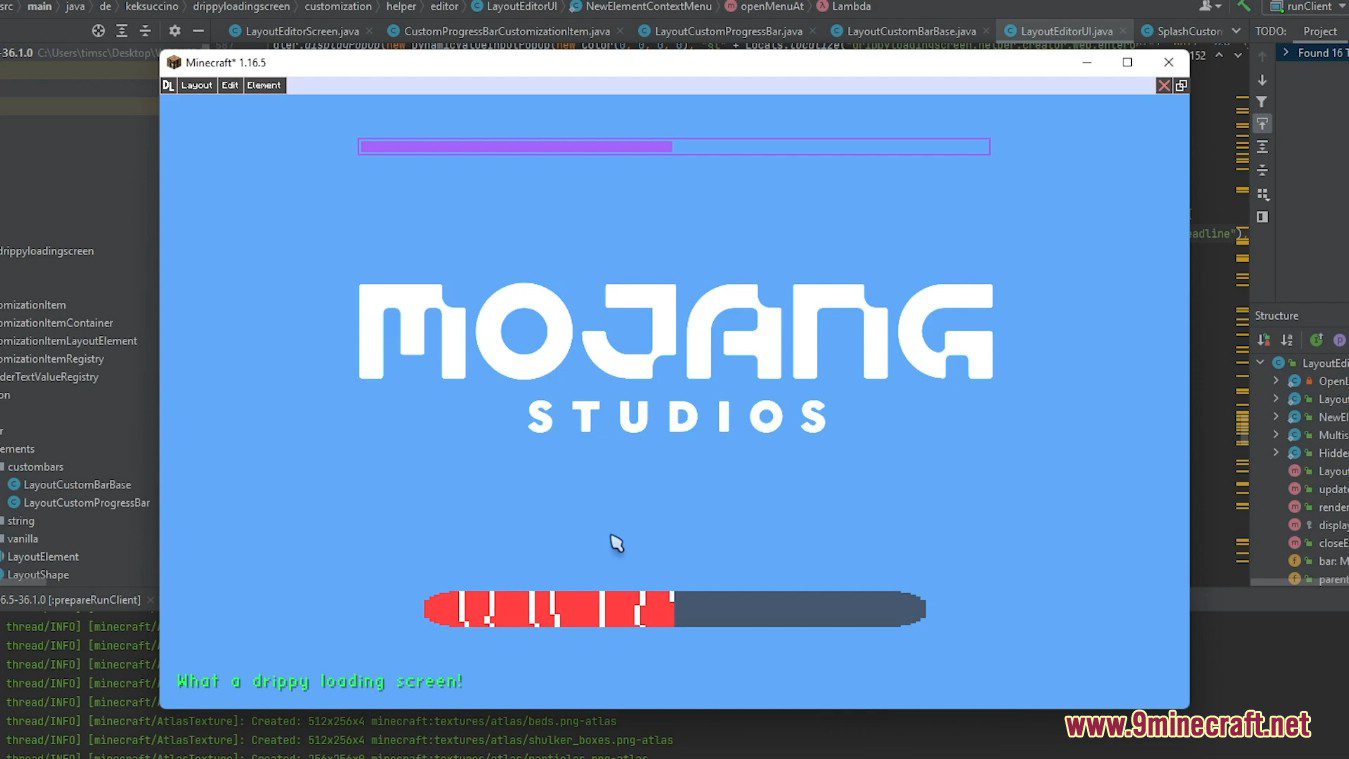Switch to the Project tab in TODO panel
The height and width of the screenshot is (759, 1349).
tap(1319, 31)
